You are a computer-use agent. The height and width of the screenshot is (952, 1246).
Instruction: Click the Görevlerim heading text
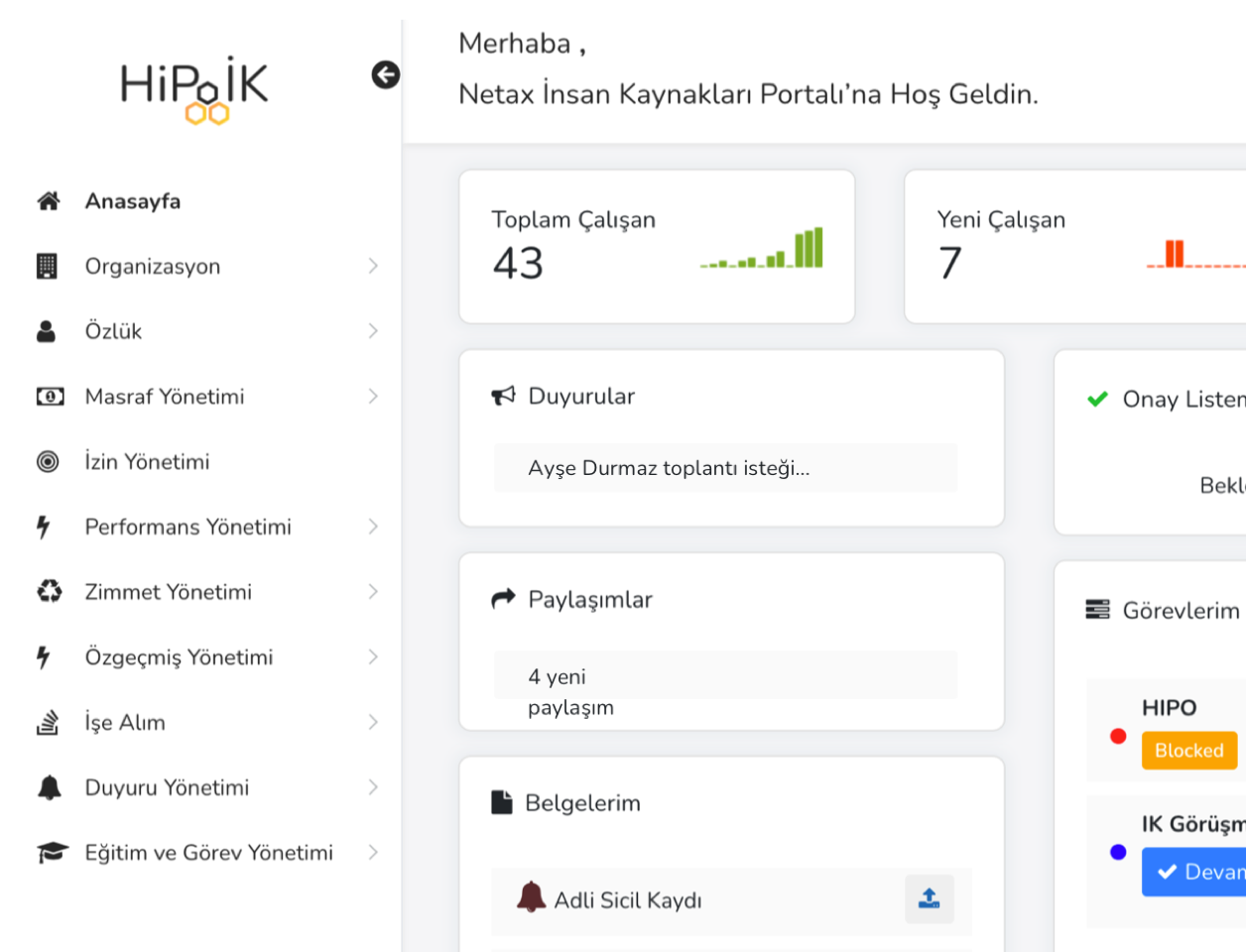1181,611
